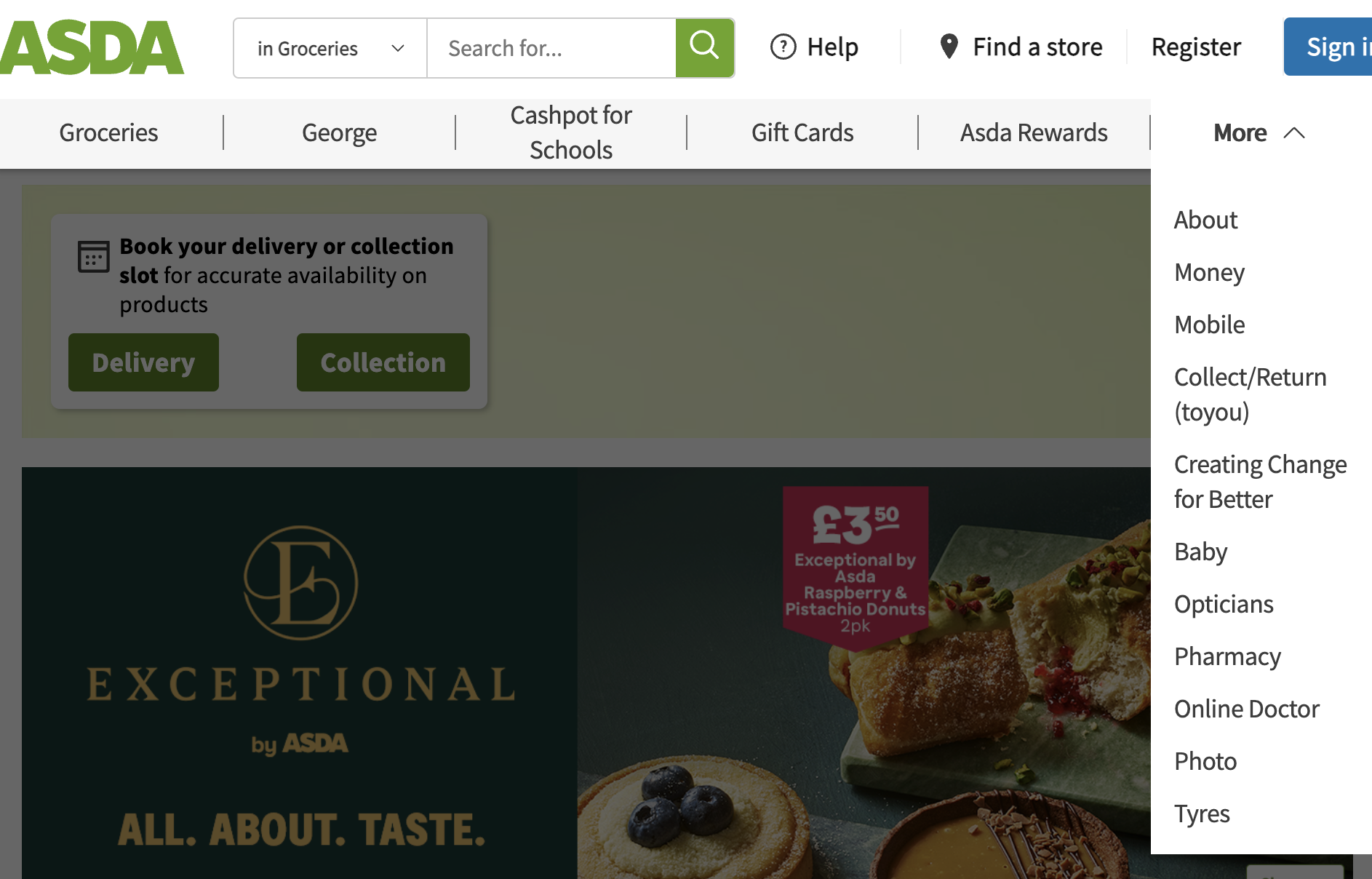Screen dimensions: 1372x879
Task: Select Cashpot for Schools in navigation
Action: point(571,132)
